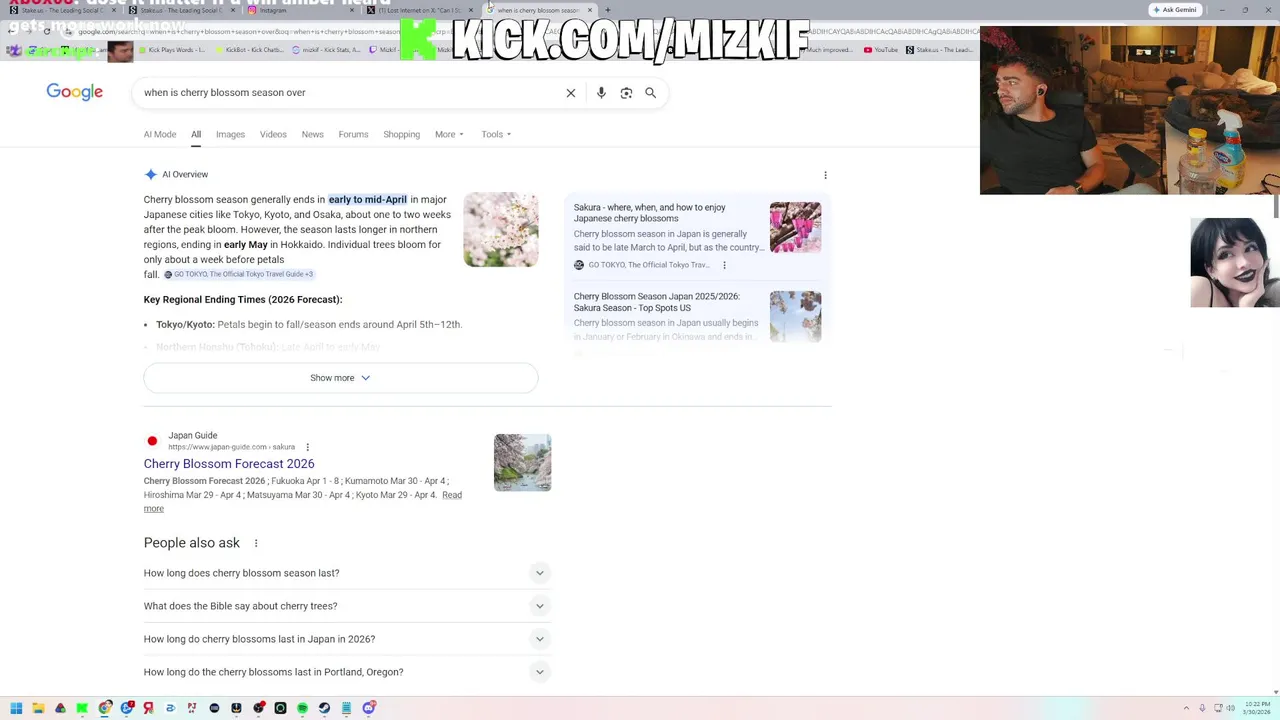Select the Videos search tab
The width and height of the screenshot is (1280, 720).
(273, 134)
